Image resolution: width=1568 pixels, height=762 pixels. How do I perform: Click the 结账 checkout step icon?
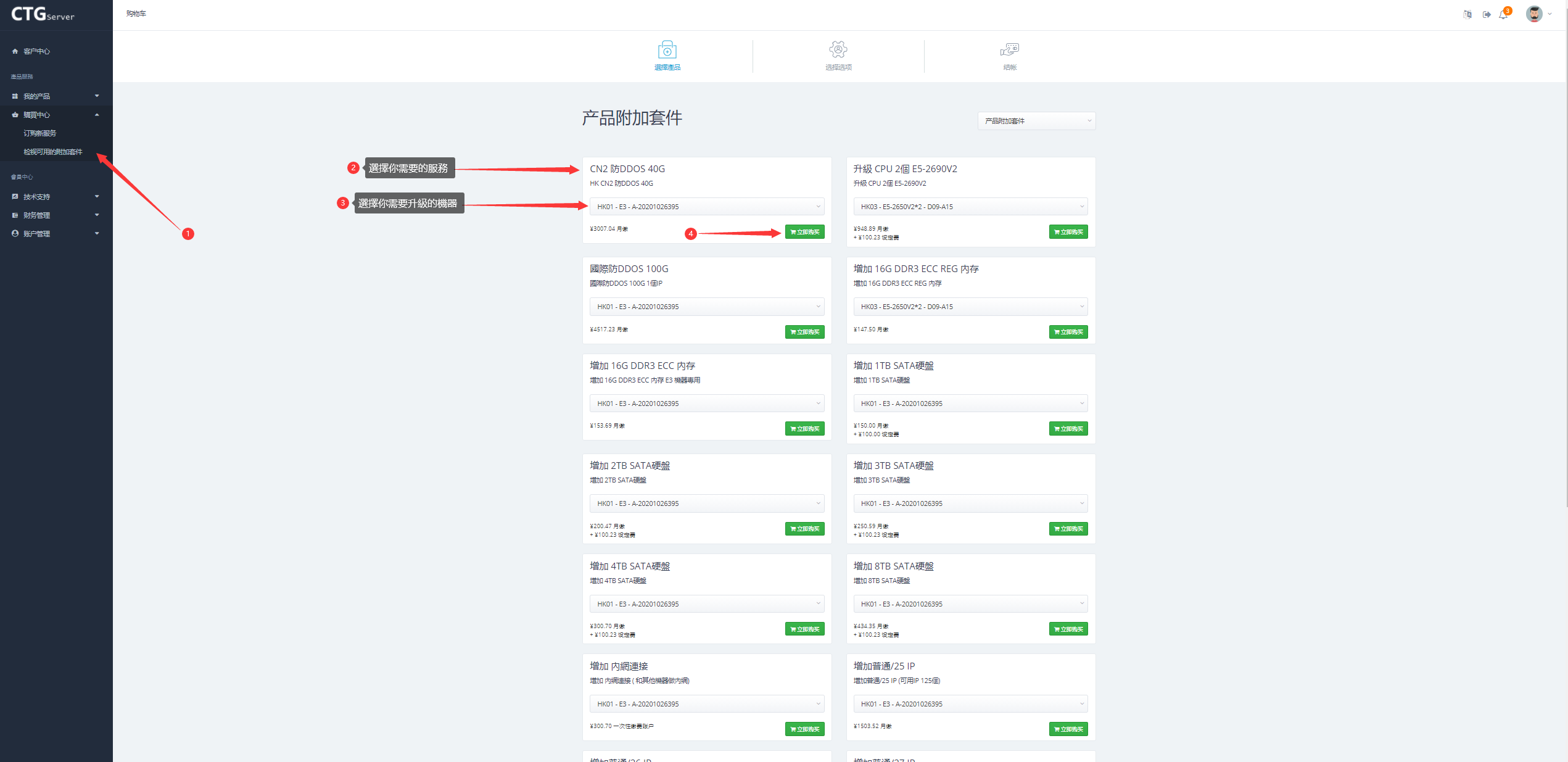pos(1010,50)
